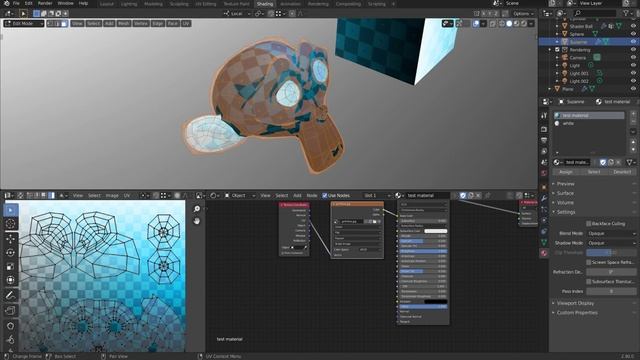The width and height of the screenshot is (640, 360).
Task: Hide Light.002 using its eye icon
Action: 633,81
